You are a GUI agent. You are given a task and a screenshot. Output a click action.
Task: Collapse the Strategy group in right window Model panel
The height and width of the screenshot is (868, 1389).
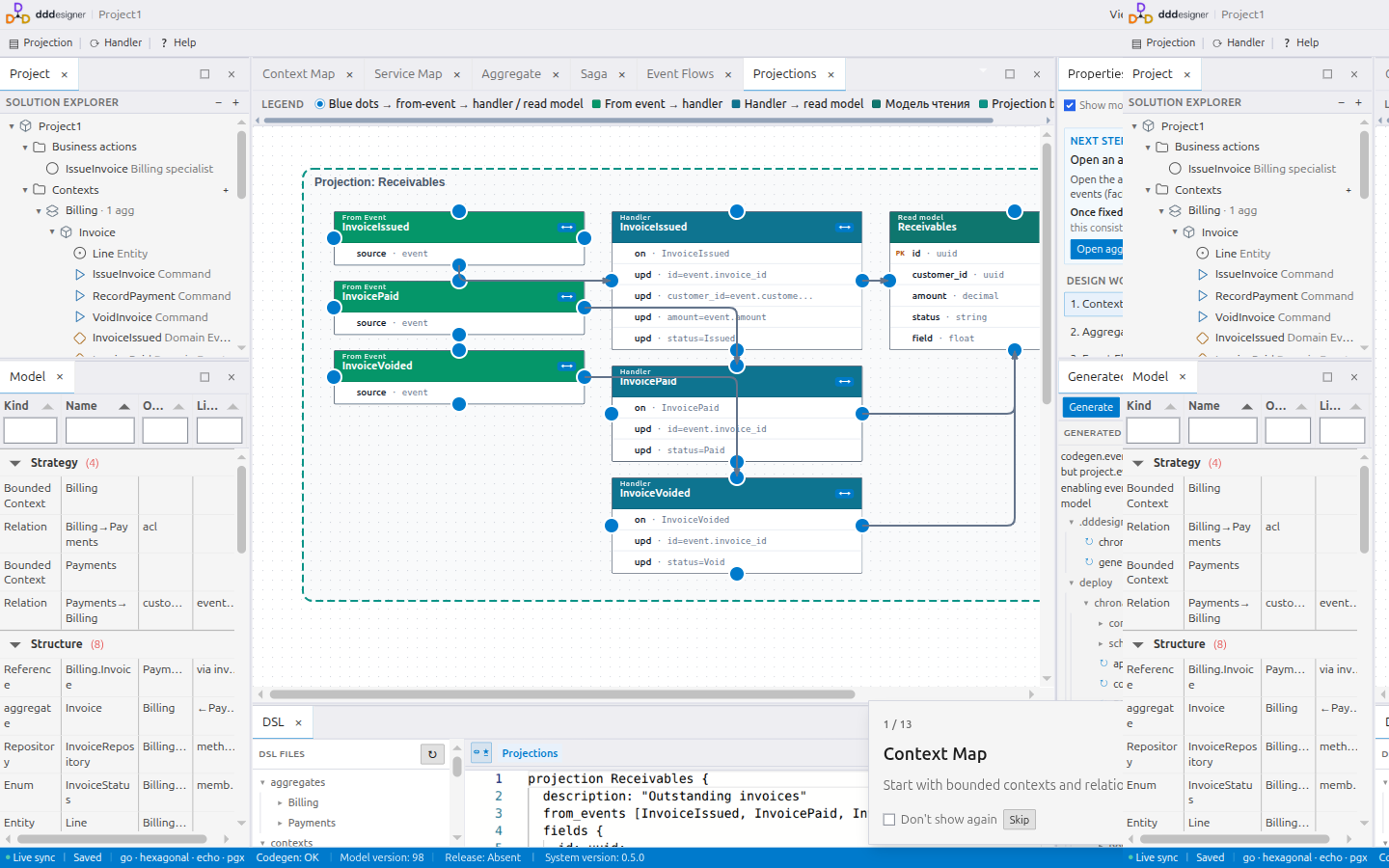(x=1138, y=463)
